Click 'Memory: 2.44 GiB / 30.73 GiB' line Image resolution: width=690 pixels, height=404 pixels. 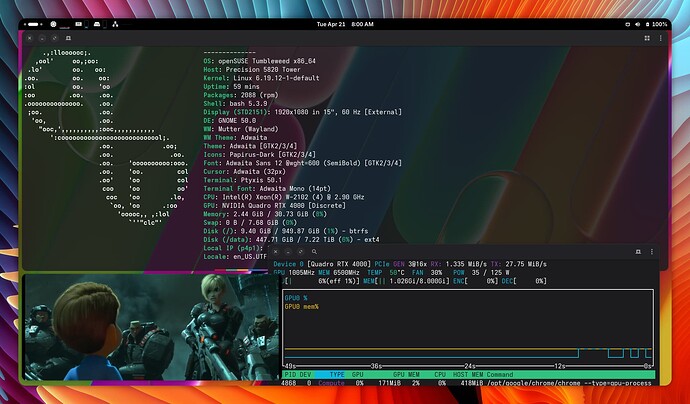(265, 214)
